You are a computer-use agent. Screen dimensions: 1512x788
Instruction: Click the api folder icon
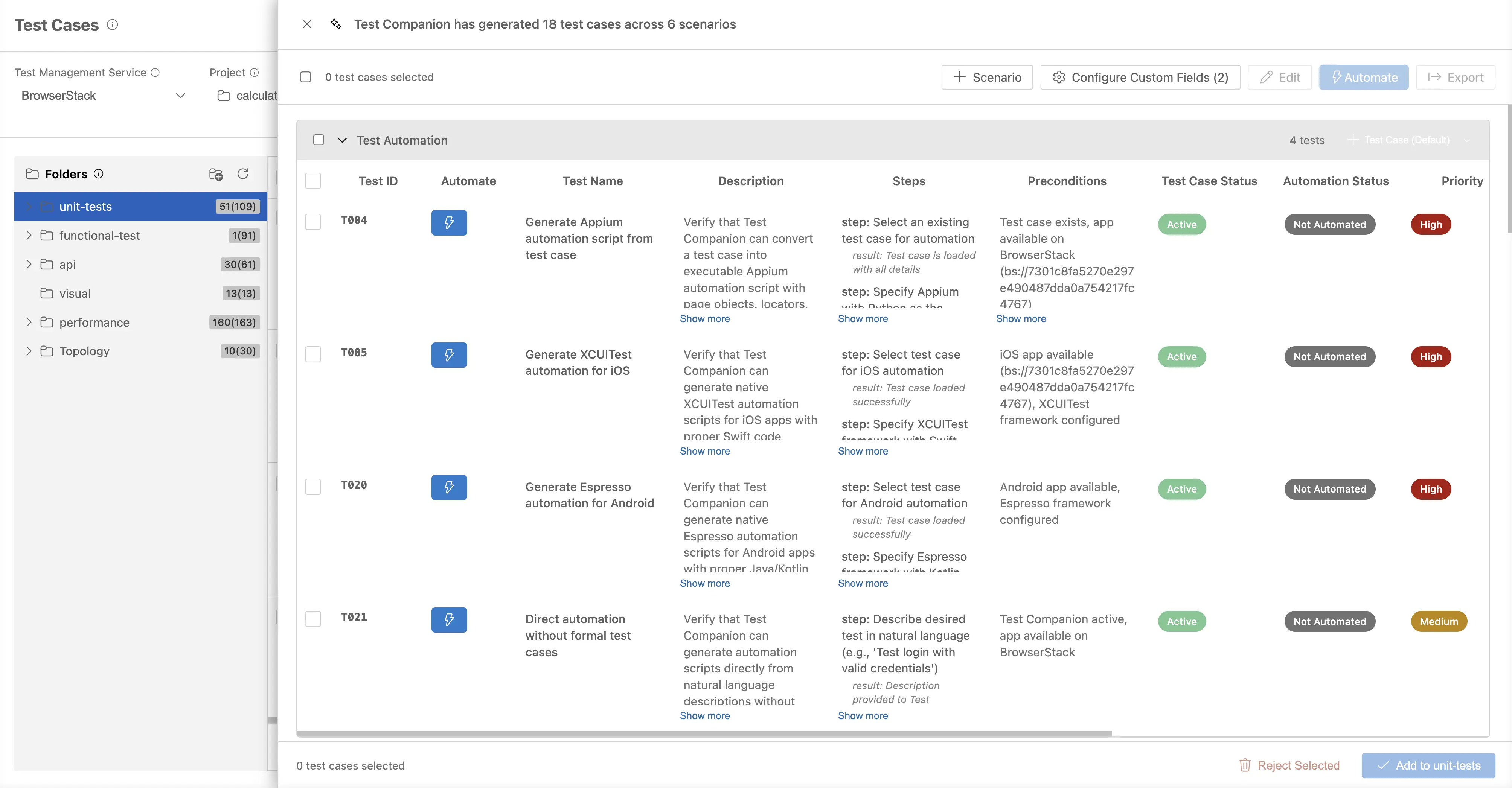point(47,265)
